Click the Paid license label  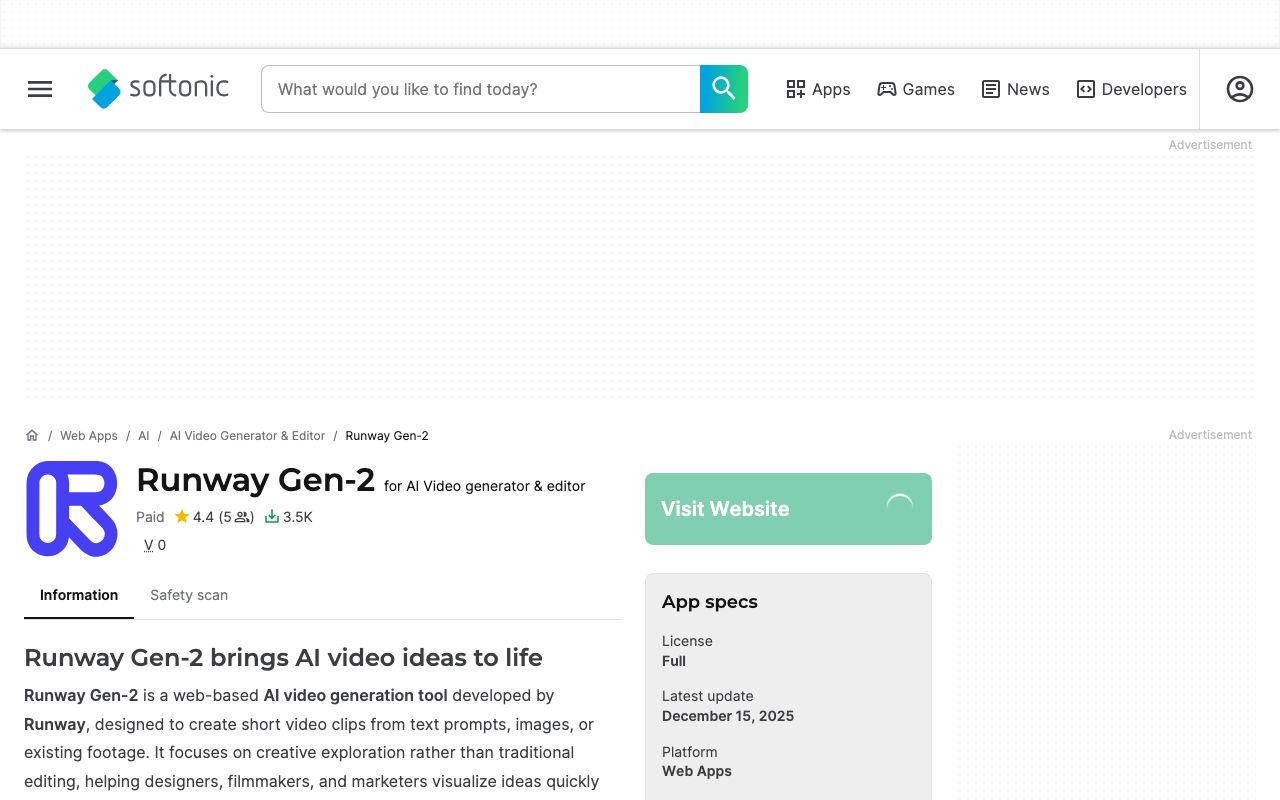click(150, 517)
